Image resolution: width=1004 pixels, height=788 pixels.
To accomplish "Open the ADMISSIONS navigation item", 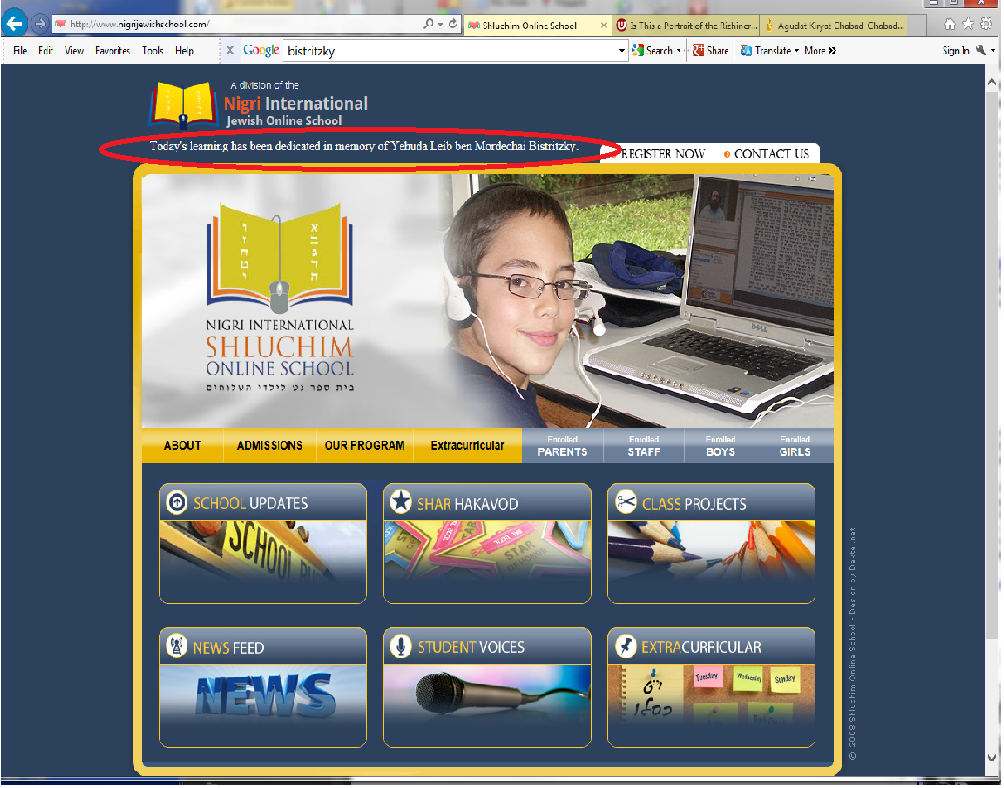I will tap(270, 446).
